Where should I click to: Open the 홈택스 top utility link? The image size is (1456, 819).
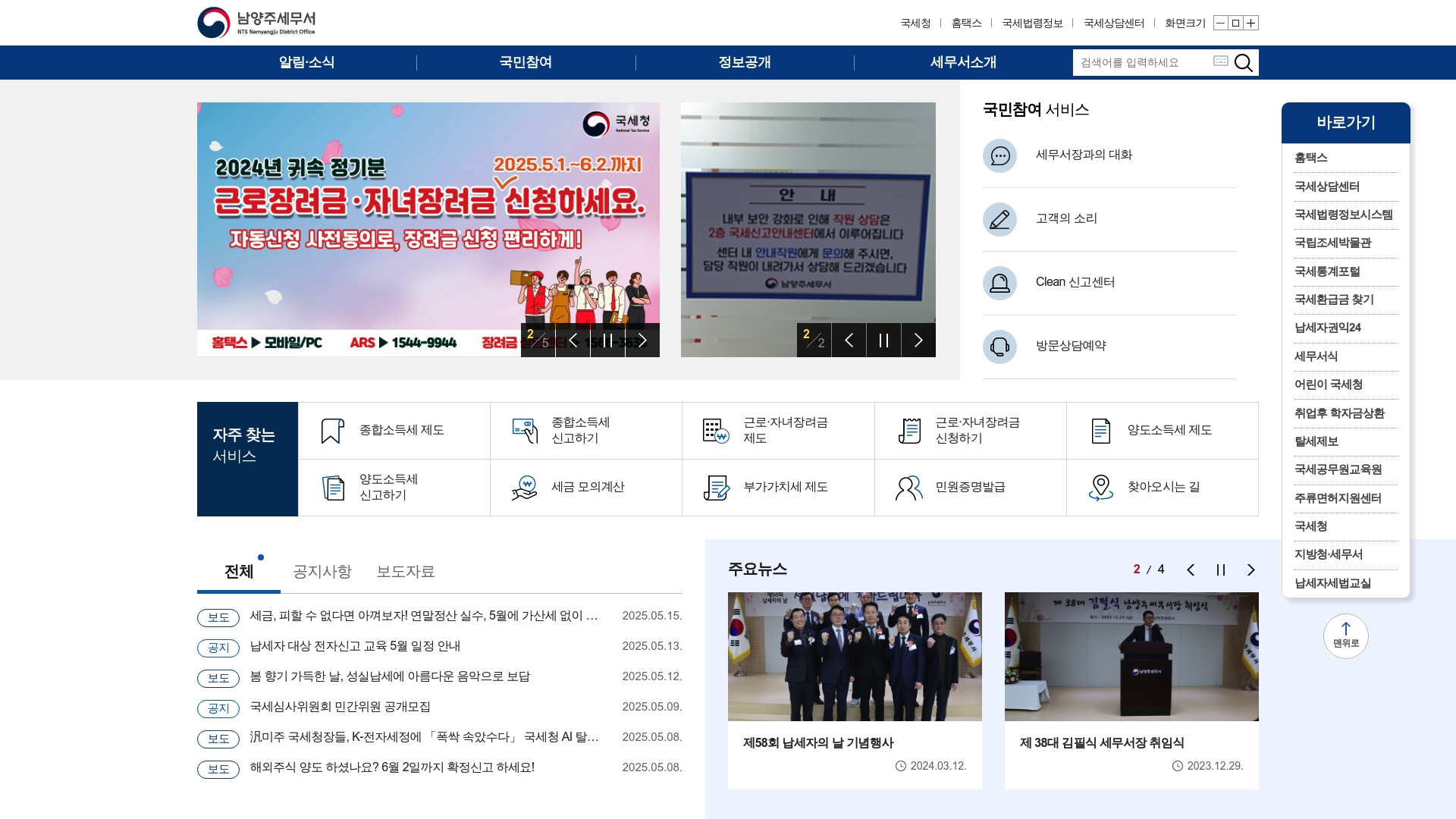pos(966,23)
